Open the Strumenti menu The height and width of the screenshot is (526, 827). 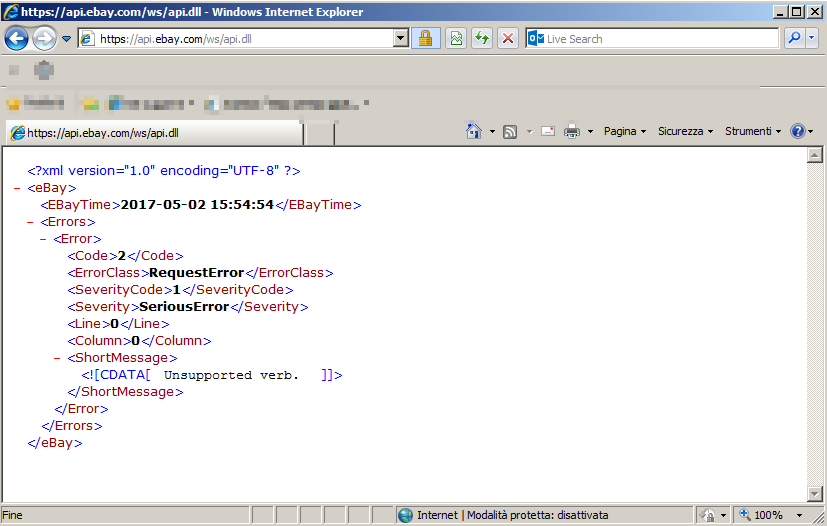tap(753, 131)
